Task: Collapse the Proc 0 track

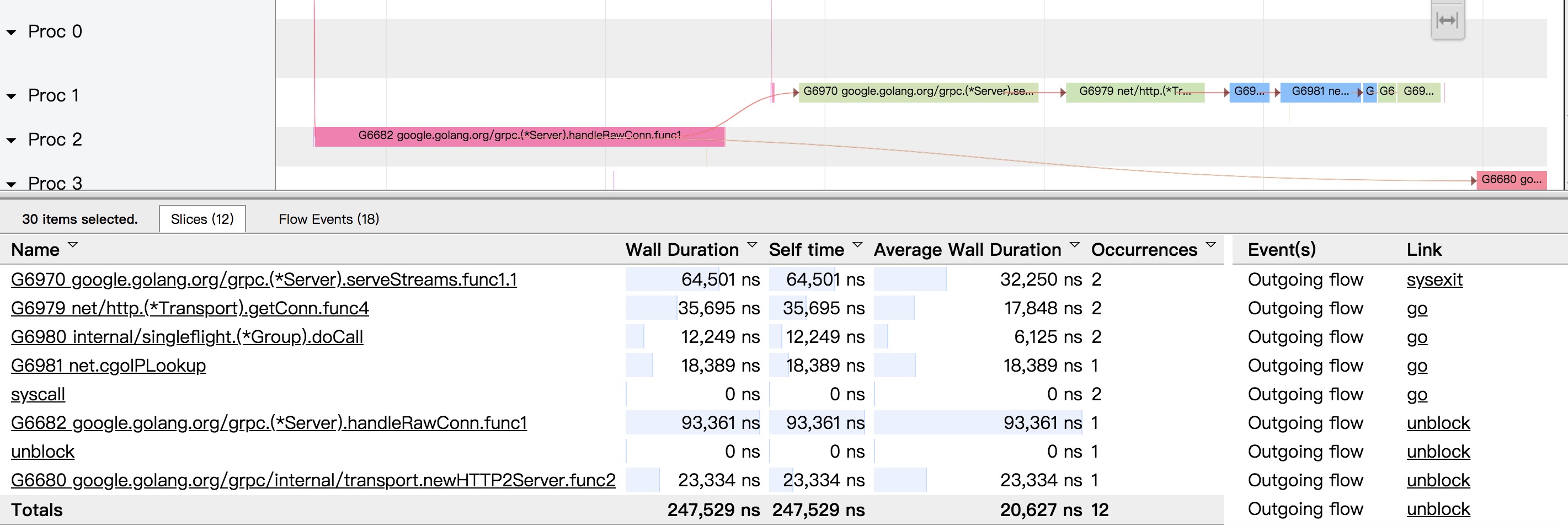Action: click(x=12, y=32)
